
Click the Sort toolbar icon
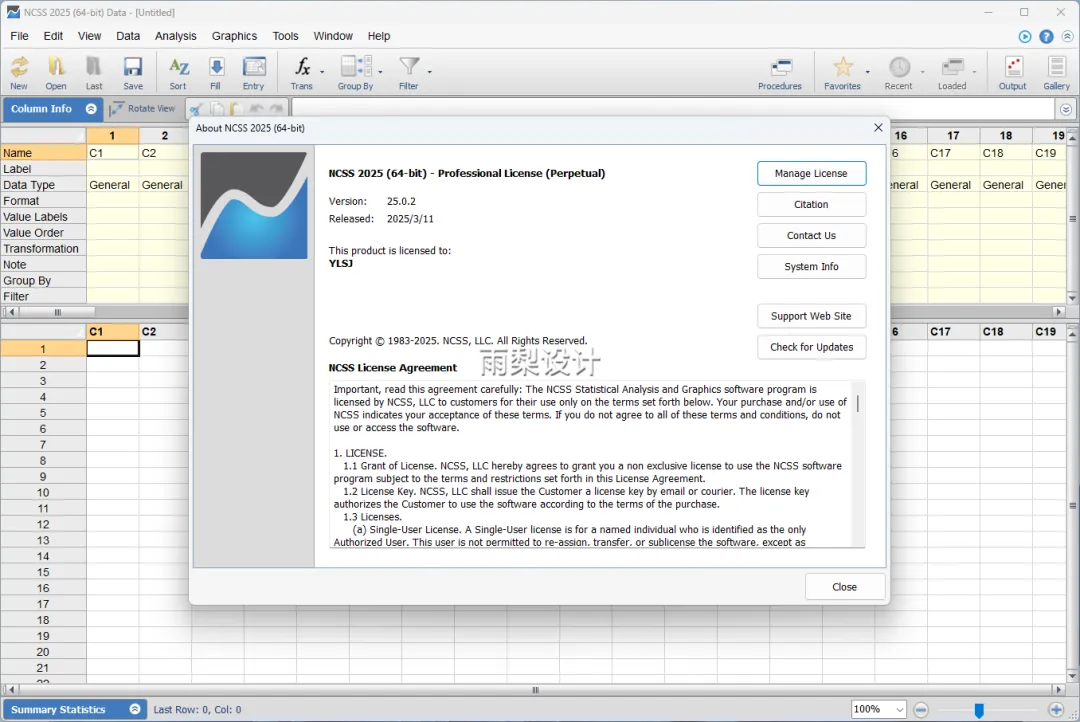(x=178, y=72)
